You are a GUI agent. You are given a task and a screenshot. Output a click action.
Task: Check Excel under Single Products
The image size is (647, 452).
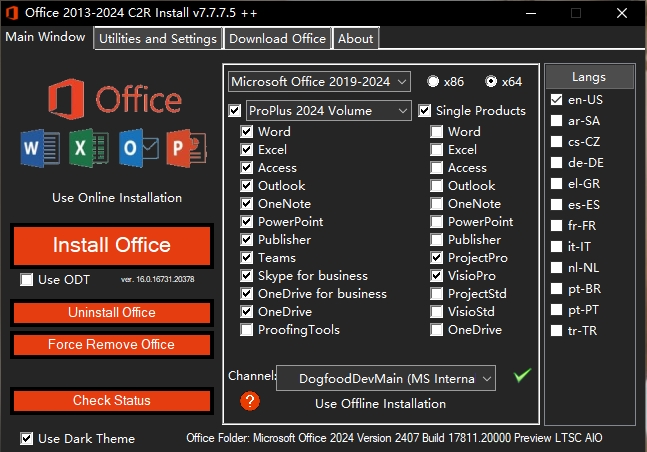[437, 149]
